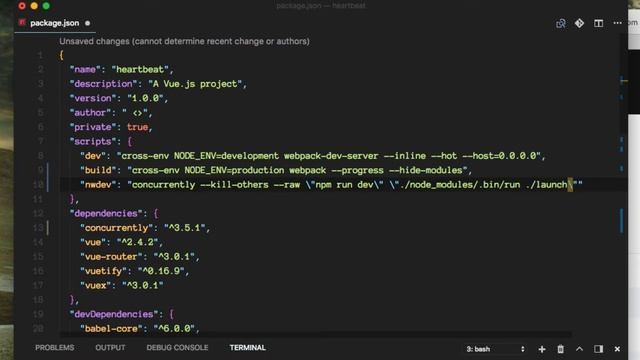The width and height of the screenshot is (640, 360).
Task: Click 'webpack-dev-server' in the dev script
Action: point(331,156)
